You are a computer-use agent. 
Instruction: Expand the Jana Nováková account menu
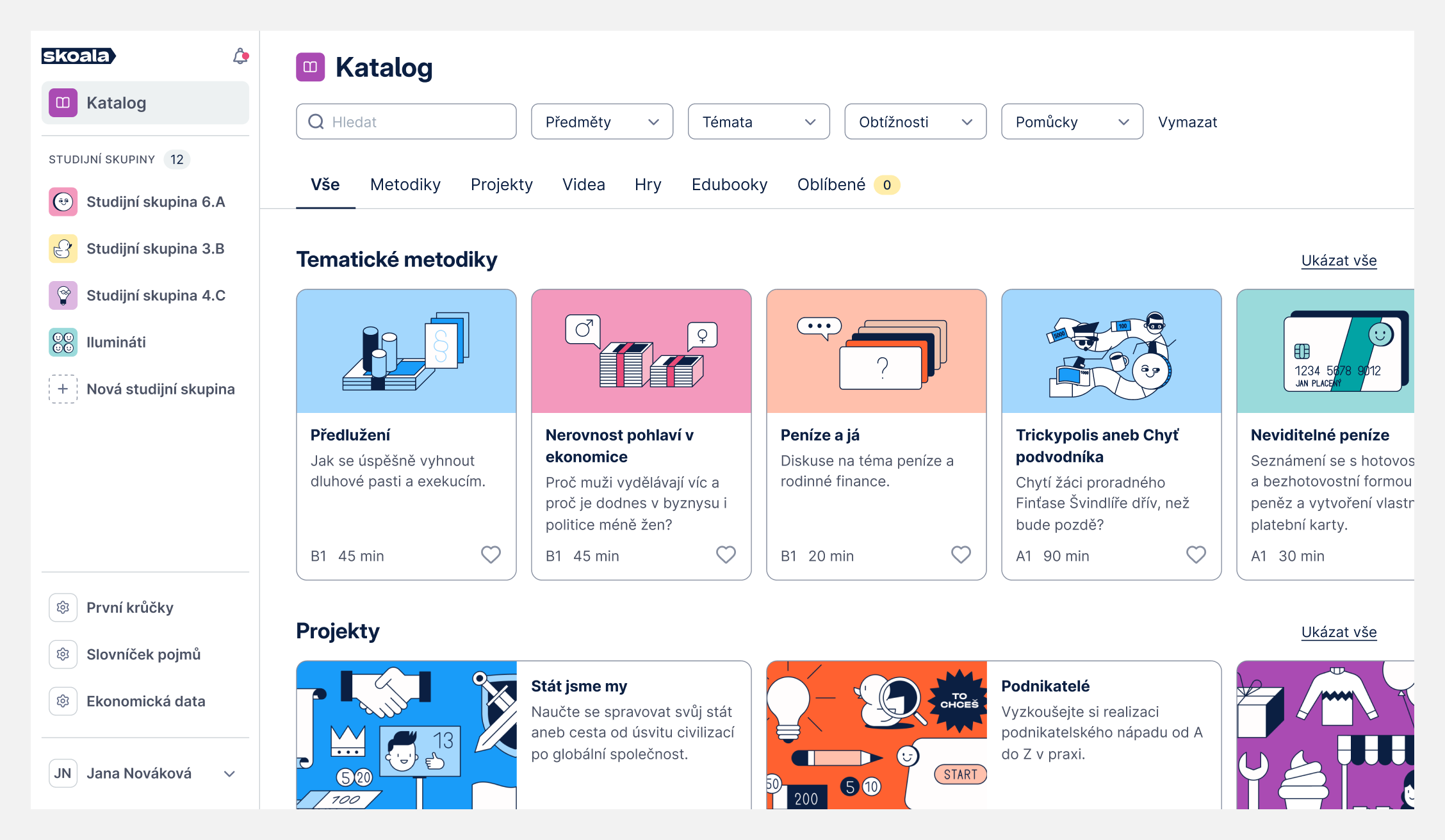click(229, 773)
